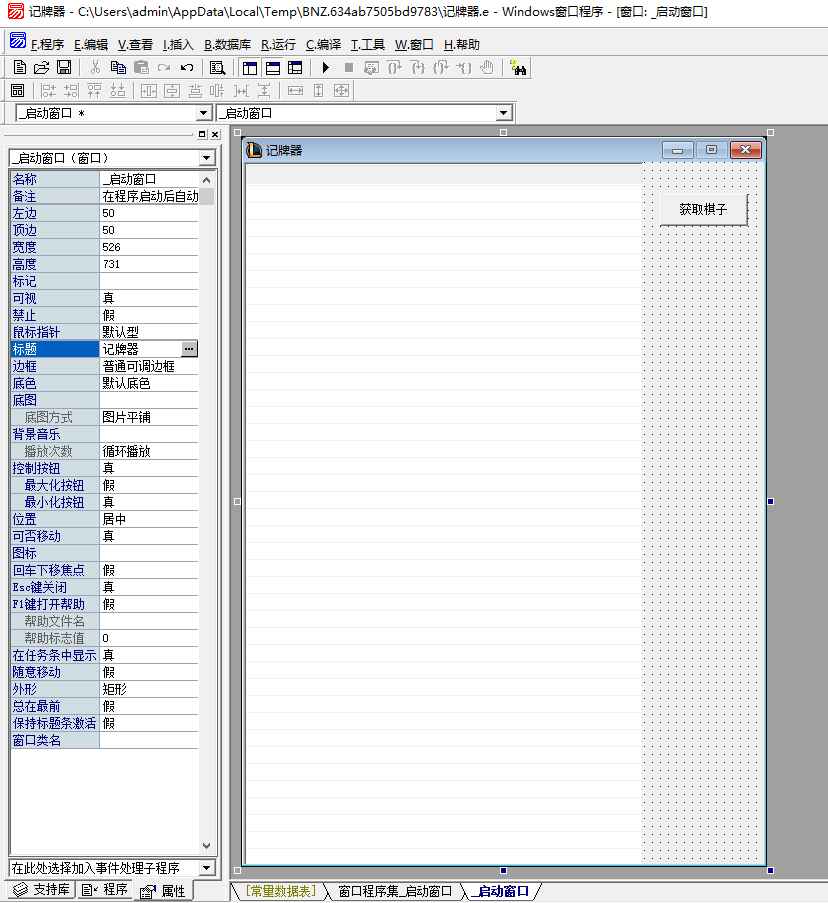Open the right _启动窗口 combo box in the toolbar
The width and height of the screenshot is (828, 903).
pos(503,113)
